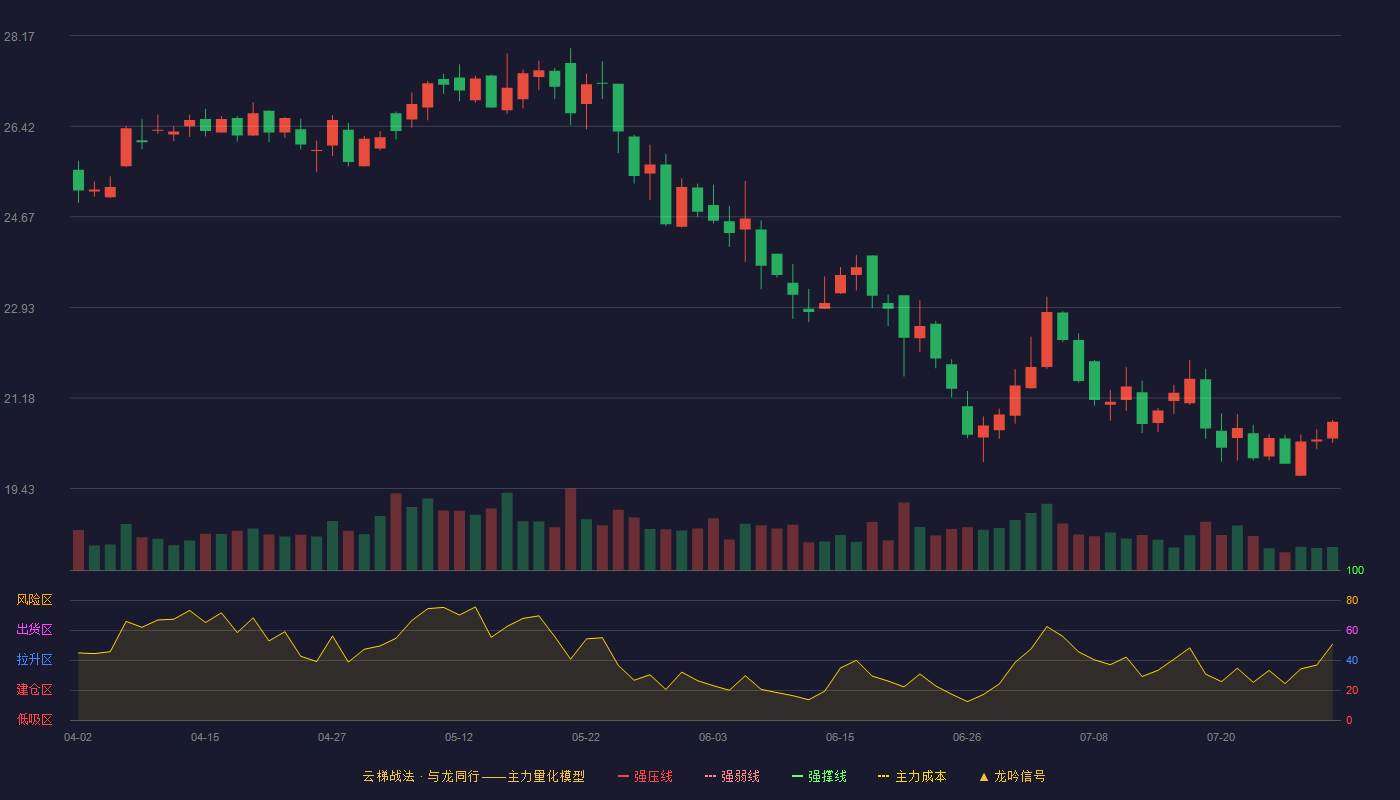Screen dimensions: 1400x800
Task: Select the 06-03 date label
Action: [x=713, y=737]
